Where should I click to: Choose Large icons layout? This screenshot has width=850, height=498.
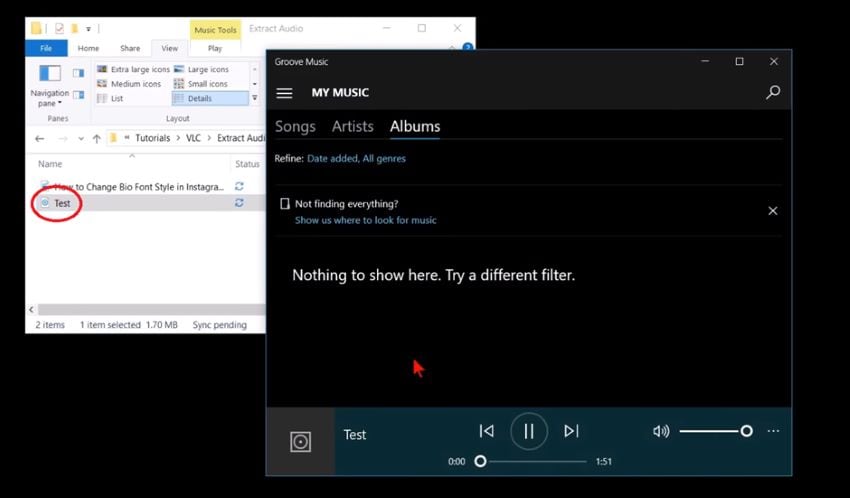(x=202, y=69)
